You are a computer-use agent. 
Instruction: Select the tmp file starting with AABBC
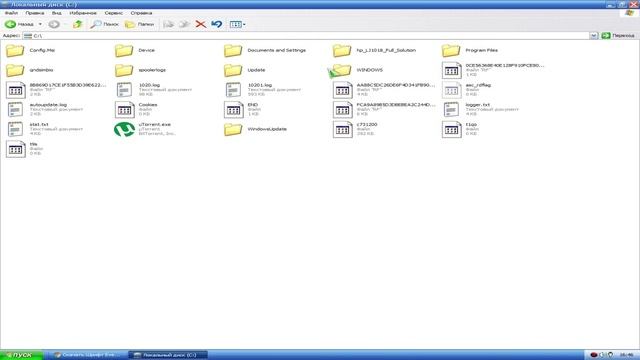384,90
